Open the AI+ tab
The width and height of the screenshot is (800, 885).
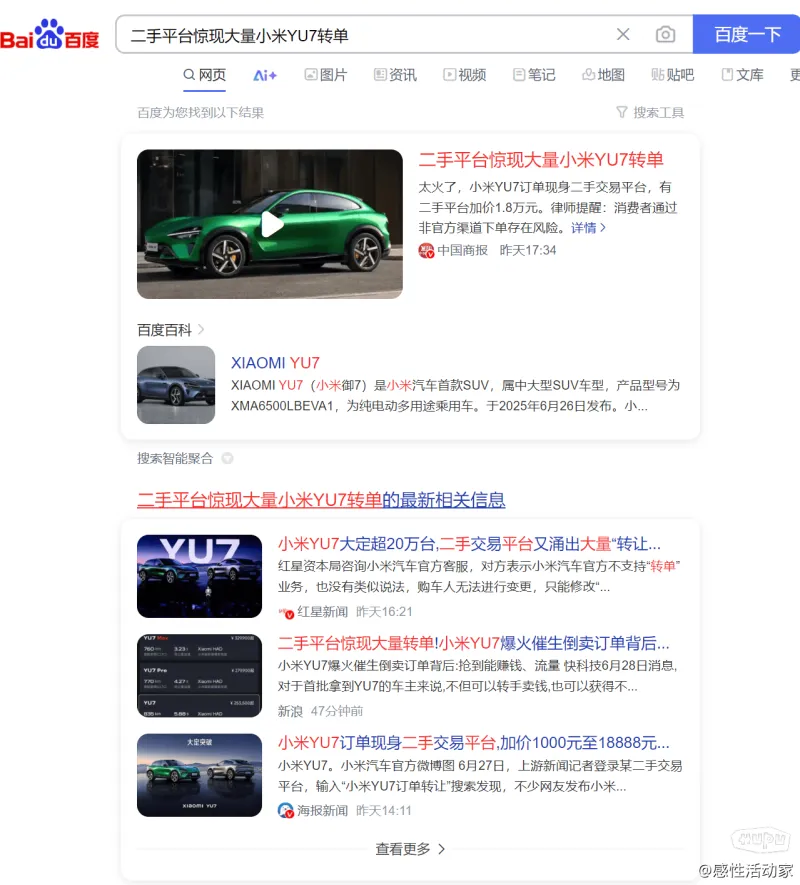[265, 75]
